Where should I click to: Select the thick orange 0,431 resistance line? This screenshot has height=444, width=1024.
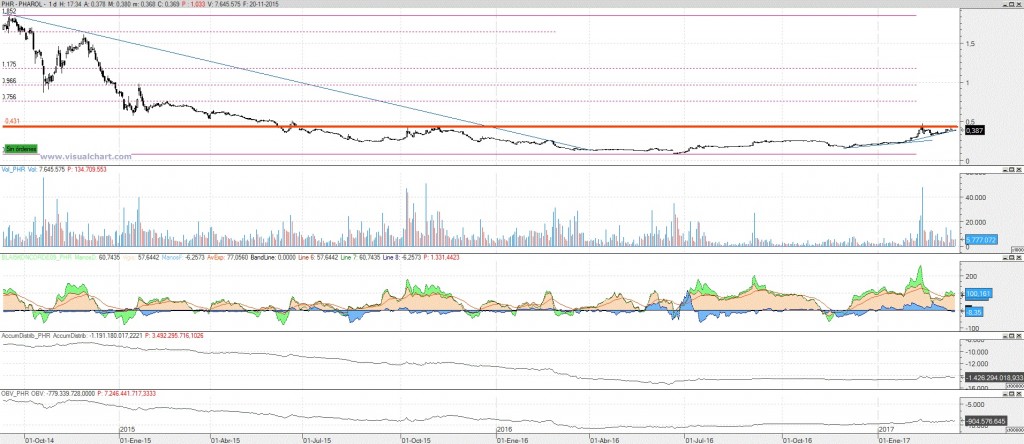(300, 126)
